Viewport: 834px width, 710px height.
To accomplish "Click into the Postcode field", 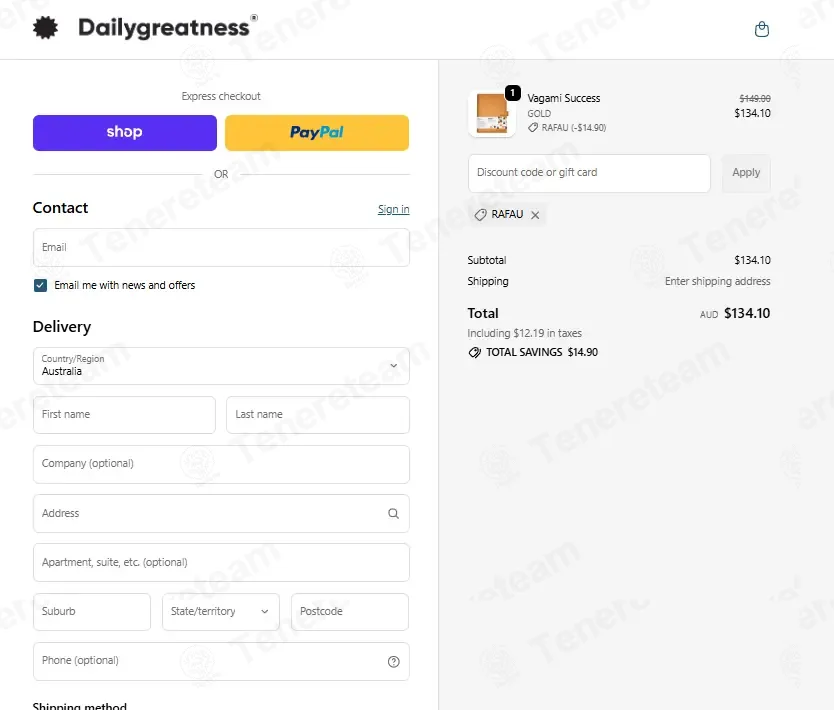I will pos(350,612).
